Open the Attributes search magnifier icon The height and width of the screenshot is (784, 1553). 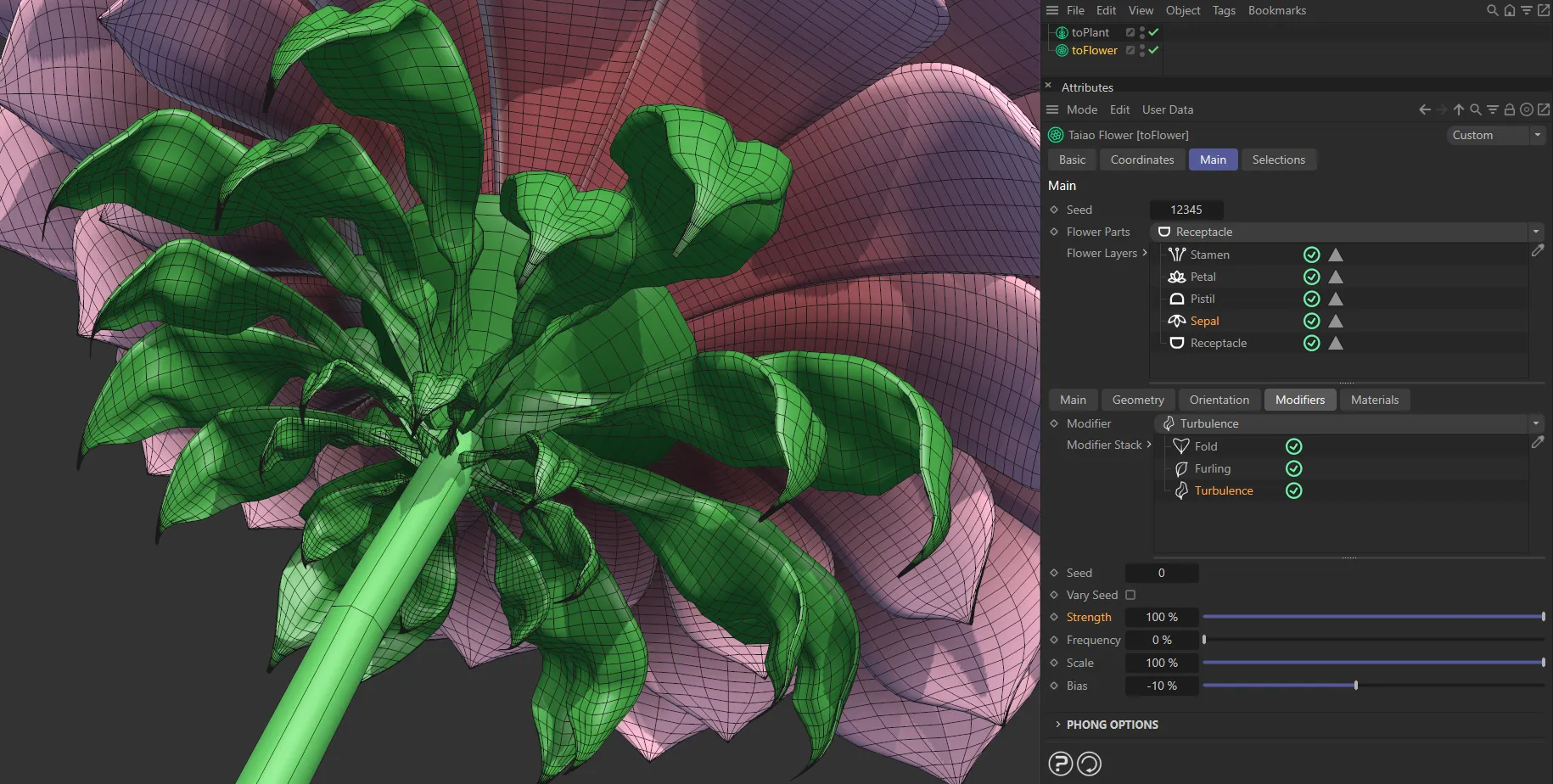pos(1477,109)
